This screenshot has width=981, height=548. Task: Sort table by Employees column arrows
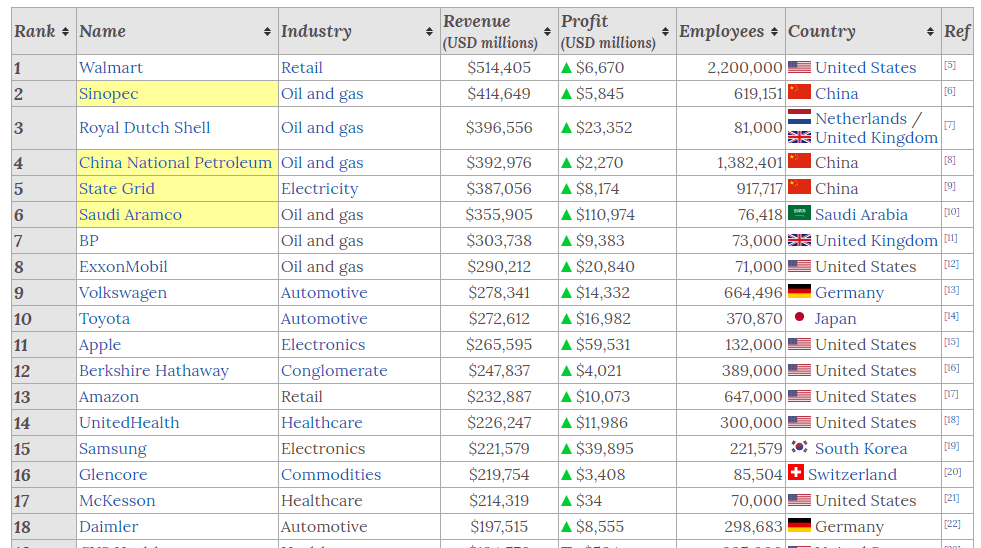(774, 32)
